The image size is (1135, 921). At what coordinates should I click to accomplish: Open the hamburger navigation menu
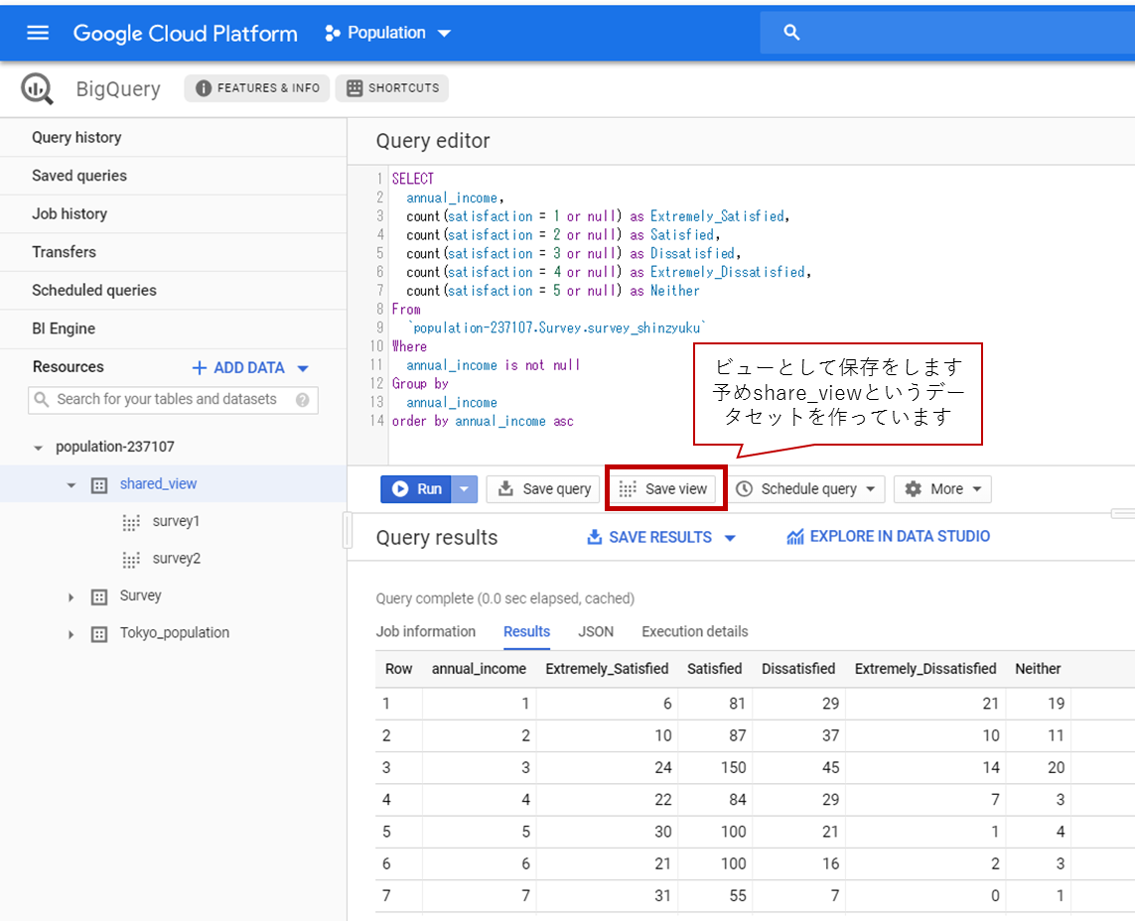pyautogui.click(x=37, y=33)
